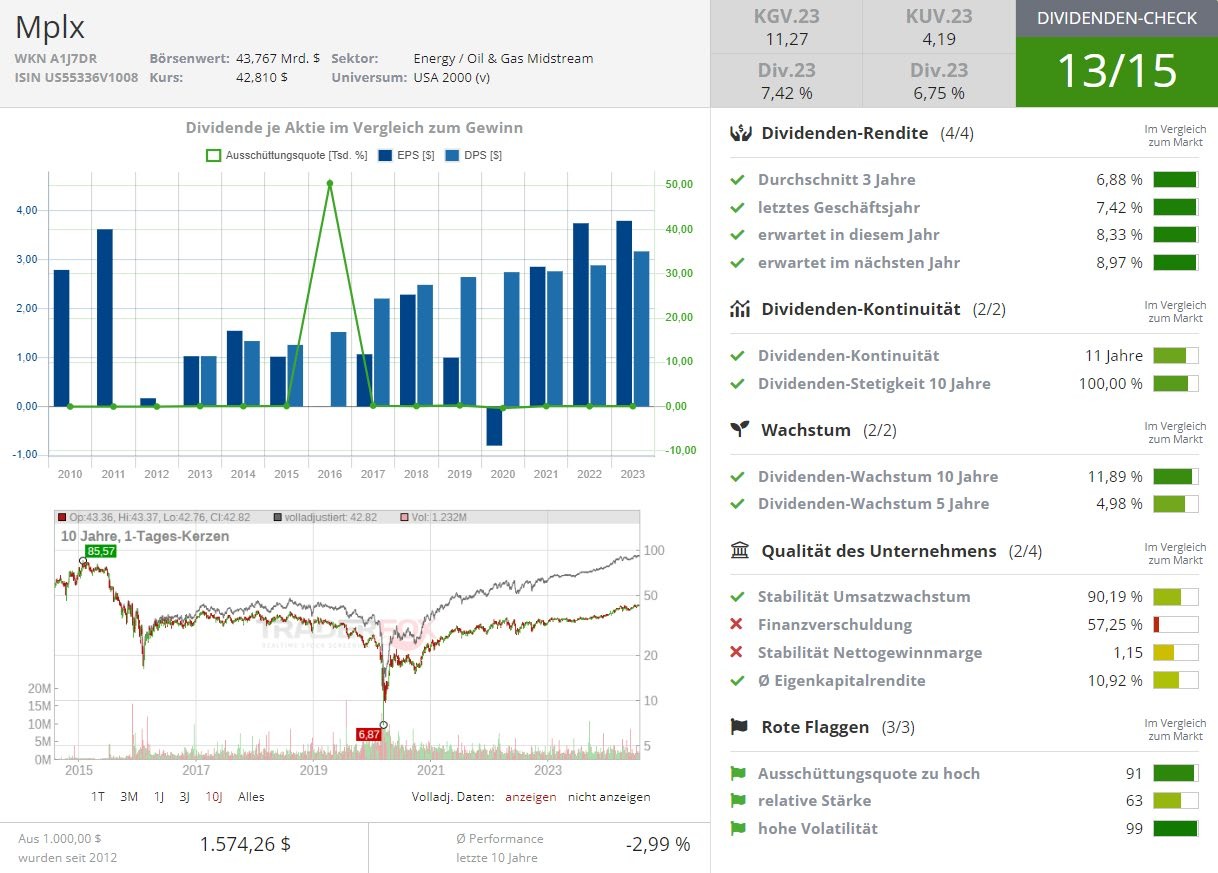This screenshot has height=873, width=1218.
Task: Click the red square before Op:43.36 in chart header
Action: click(62, 517)
